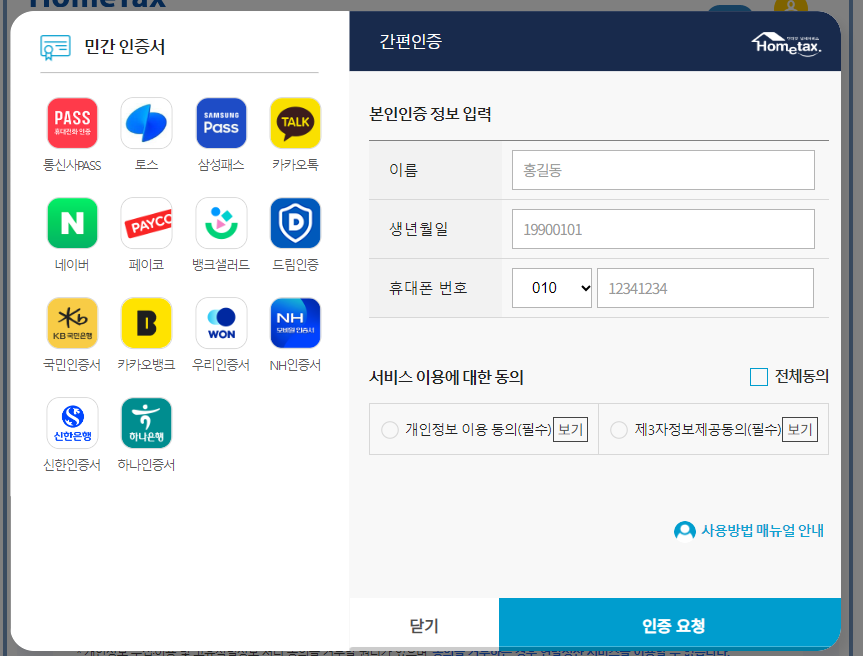Click the NH인증서 label text
Screen dimensions: 863x656
pos(296,365)
